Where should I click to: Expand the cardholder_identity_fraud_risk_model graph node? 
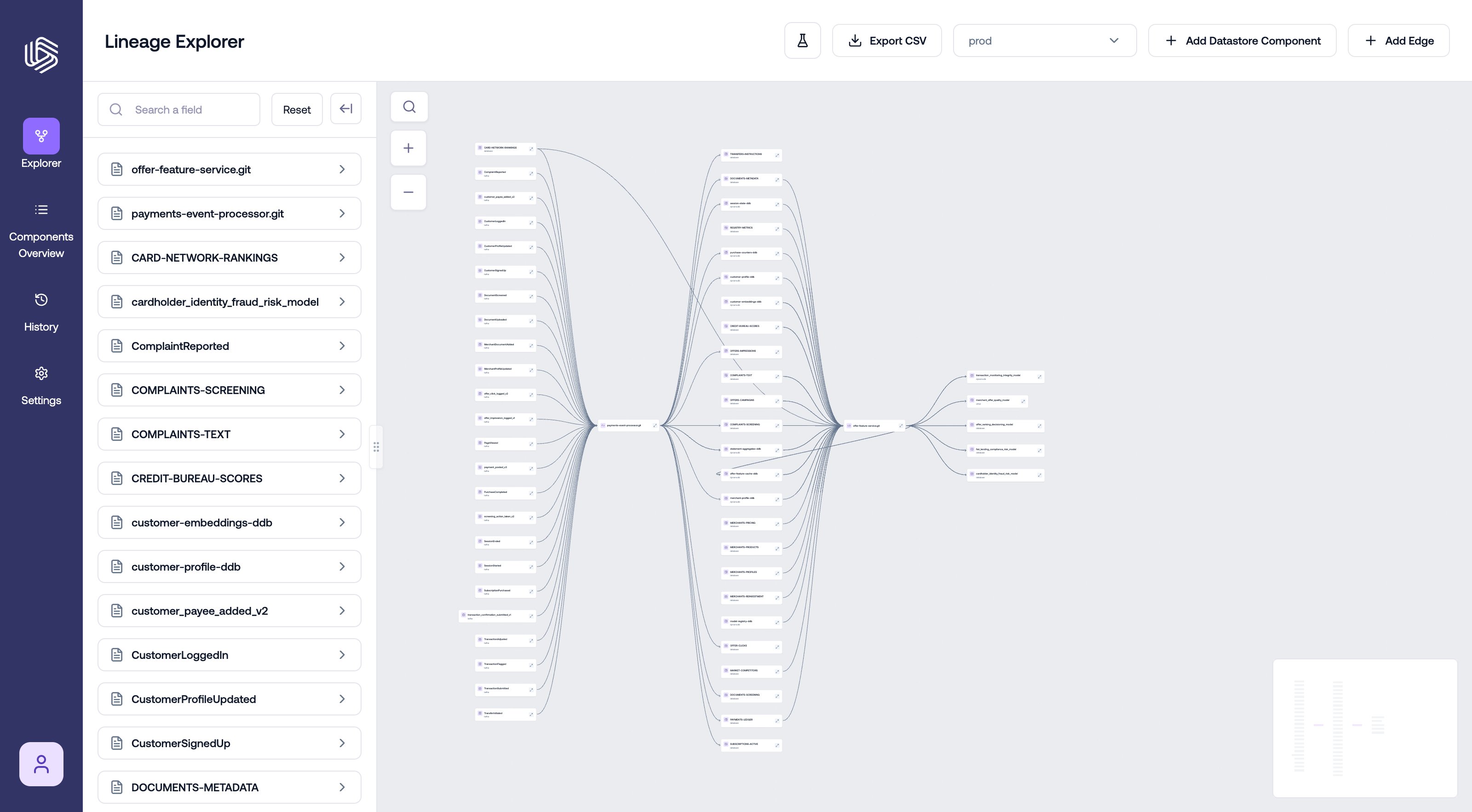(x=1040, y=475)
